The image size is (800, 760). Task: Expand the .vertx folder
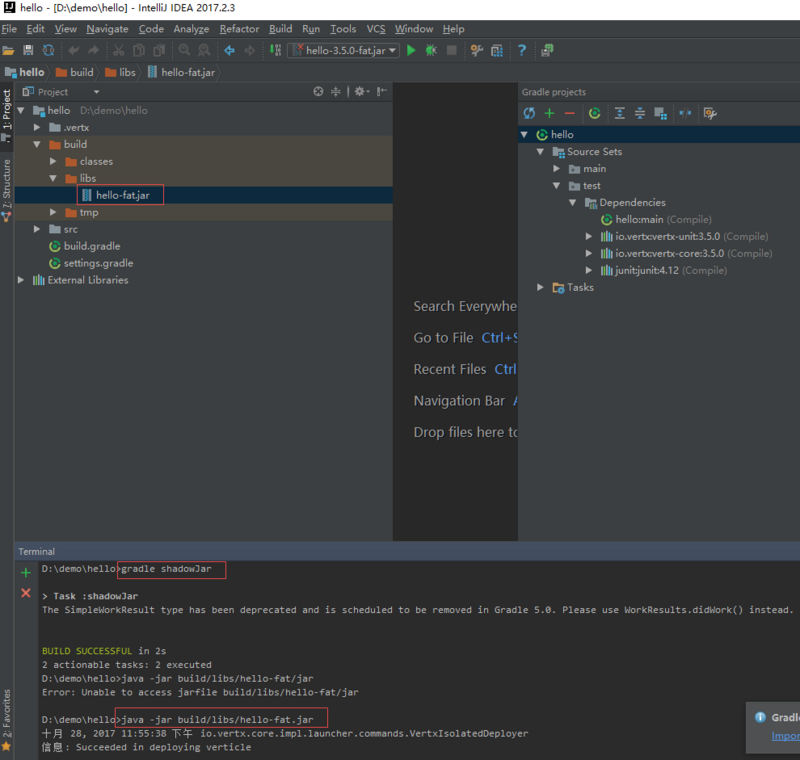(37, 127)
